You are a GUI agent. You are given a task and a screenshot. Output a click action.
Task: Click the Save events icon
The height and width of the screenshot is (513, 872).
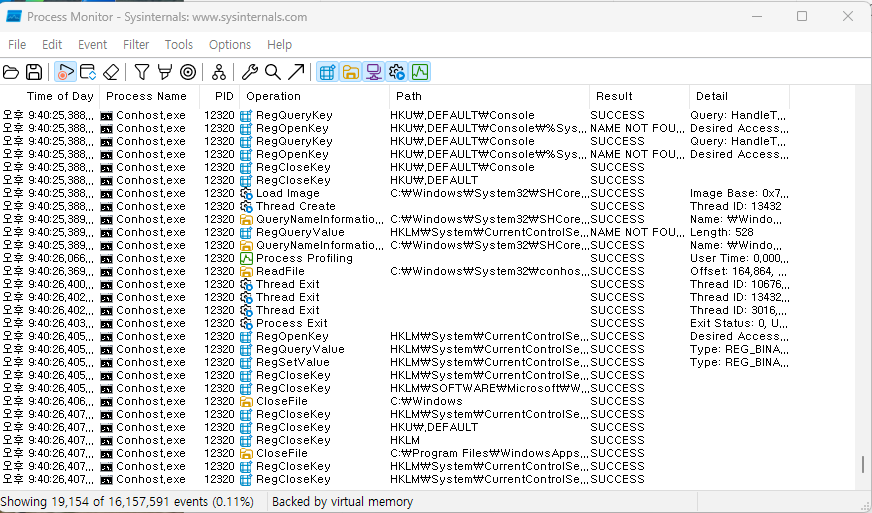point(34,72)
